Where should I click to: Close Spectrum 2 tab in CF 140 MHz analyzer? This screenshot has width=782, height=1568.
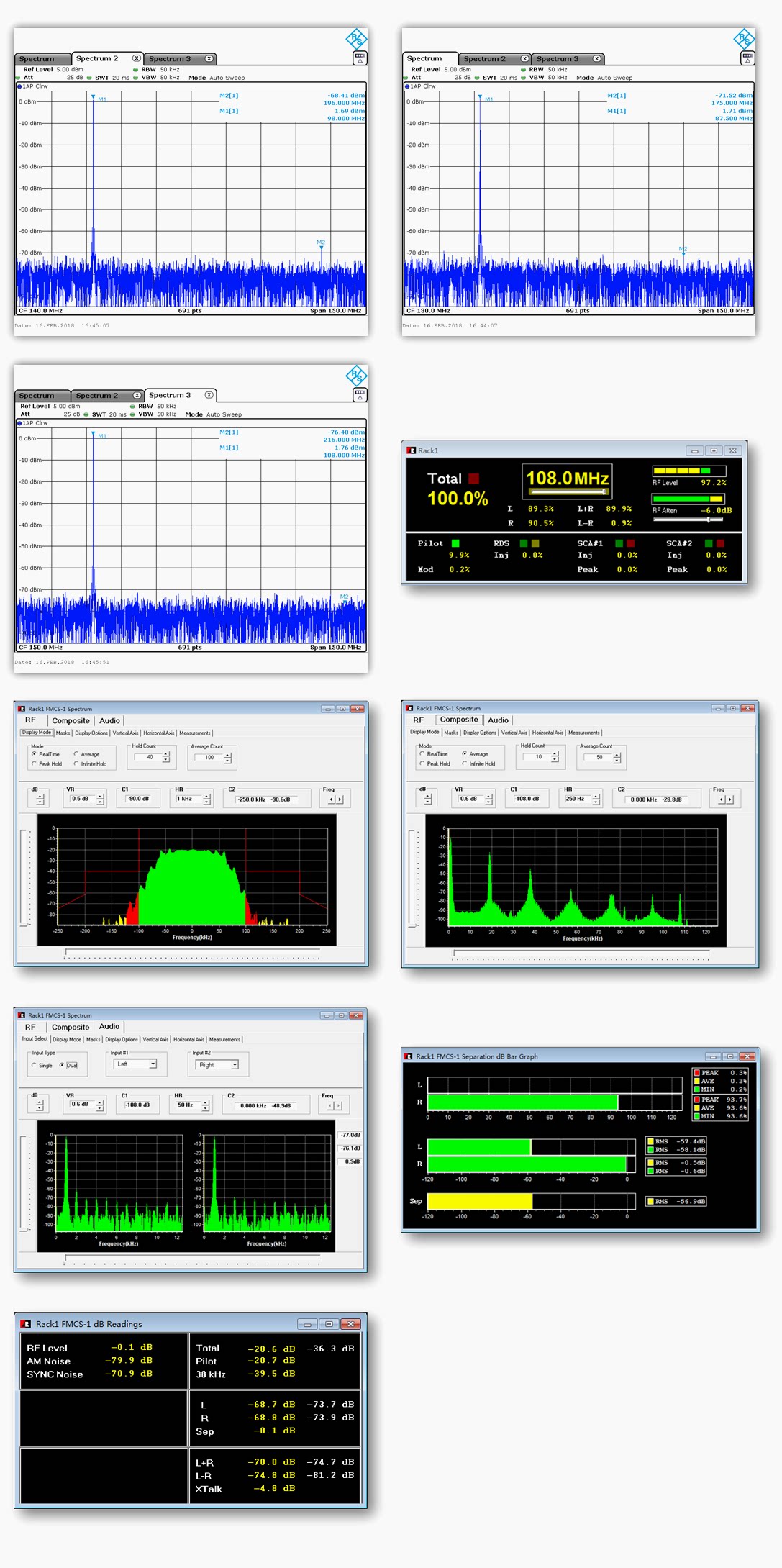click(136, 58)
